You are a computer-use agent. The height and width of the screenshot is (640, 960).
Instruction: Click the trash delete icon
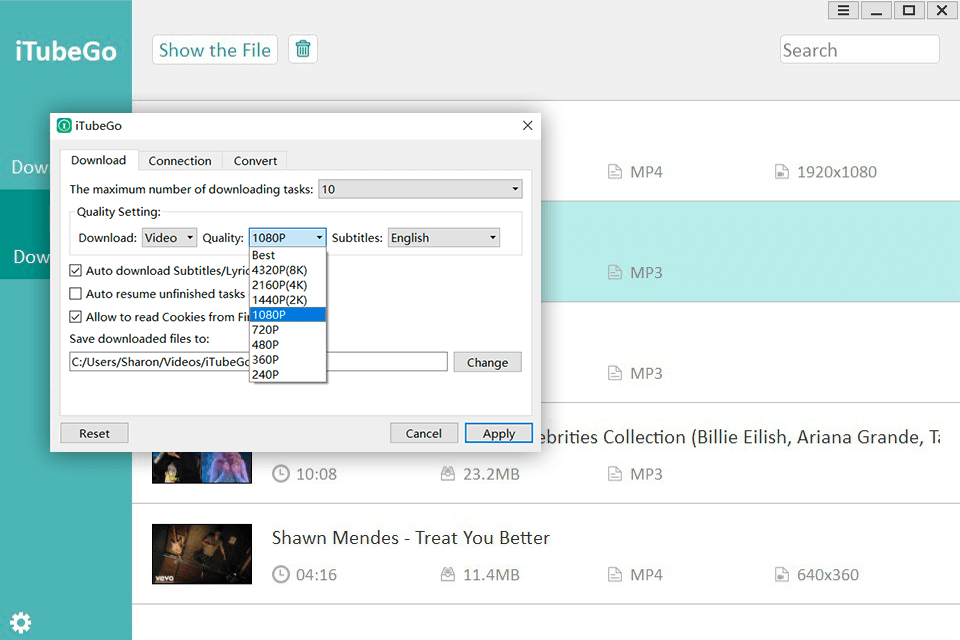(x=303, y=49)
